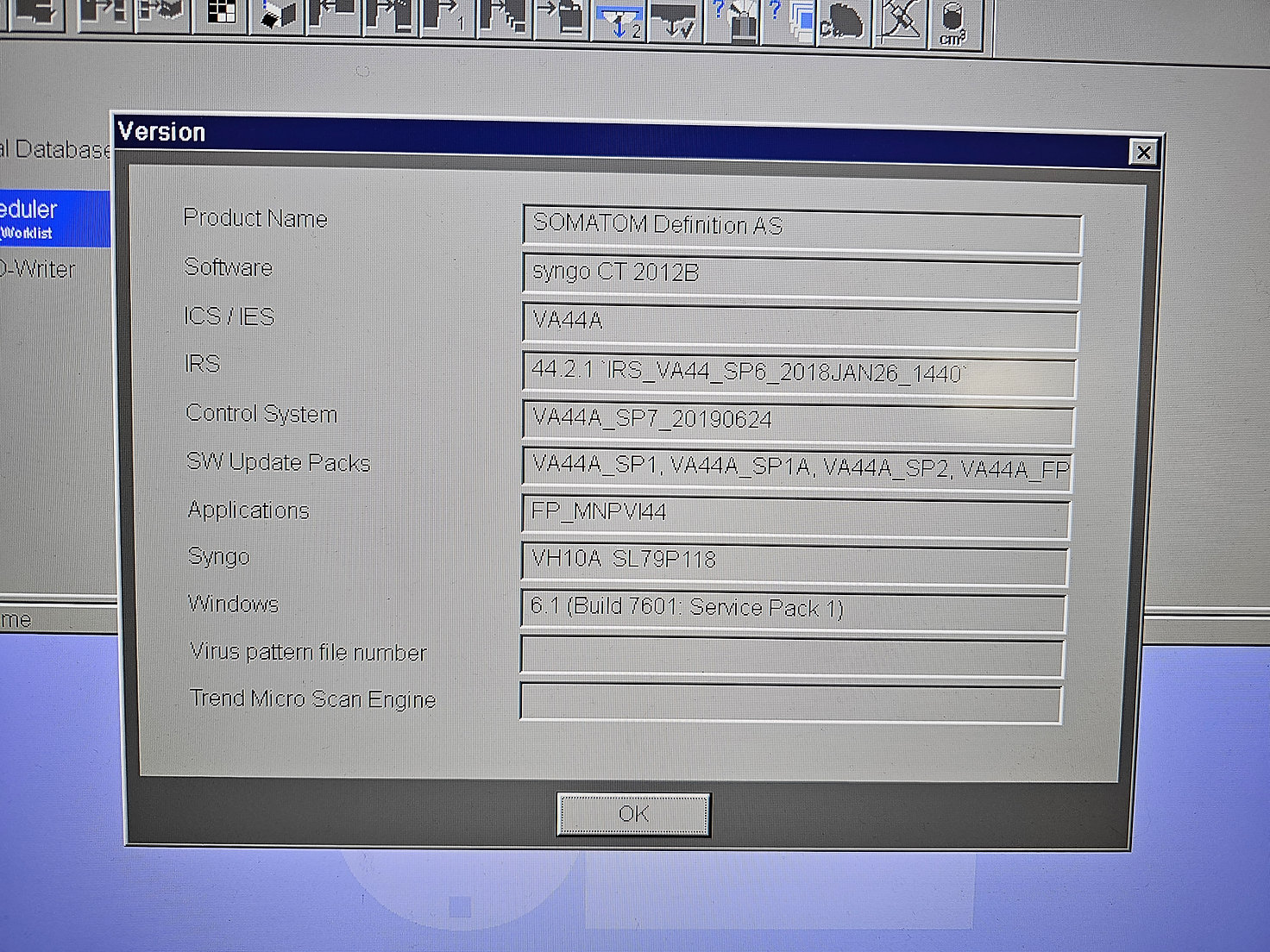Viewport: 1270px width, 952px height.
Task: Click the Product Name field
Action: tap(801, 227)
